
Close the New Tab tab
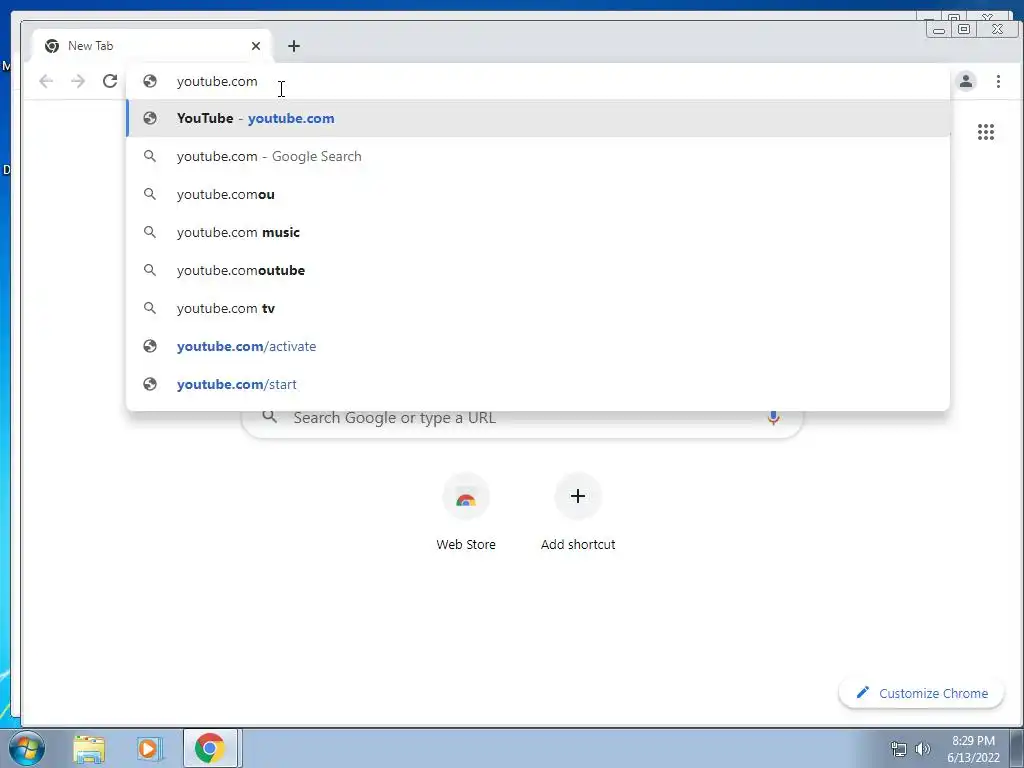255,46
